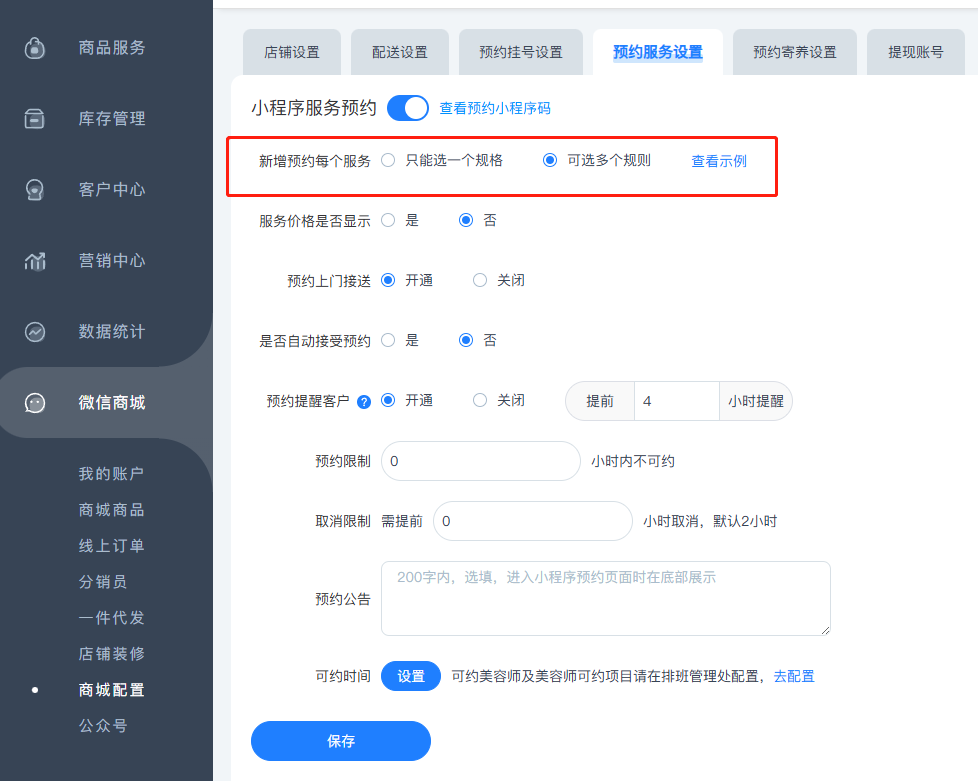Open the 查看预约小程序码 link

495,108
